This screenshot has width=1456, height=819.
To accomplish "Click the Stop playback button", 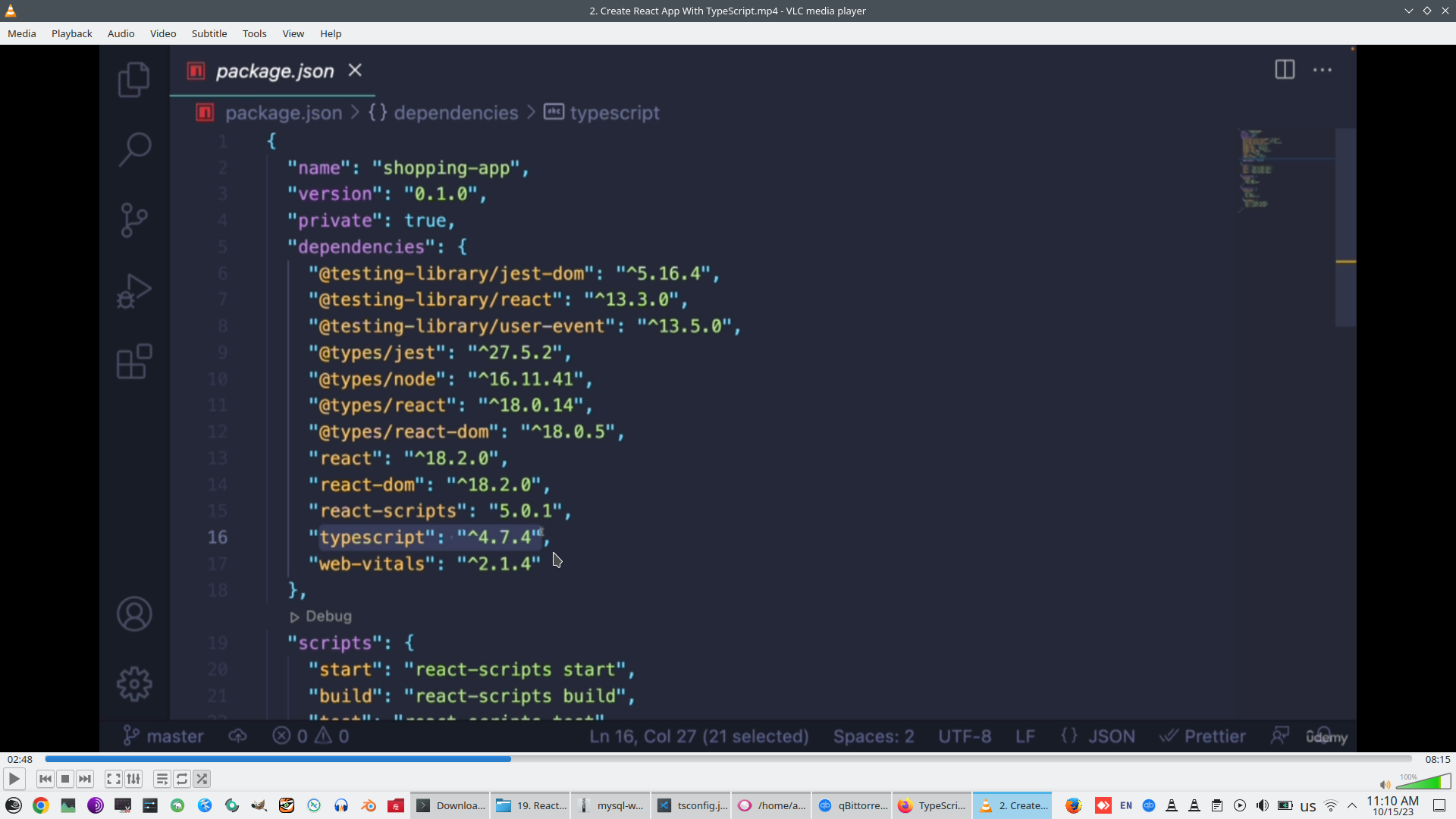I will coord(65,779).
